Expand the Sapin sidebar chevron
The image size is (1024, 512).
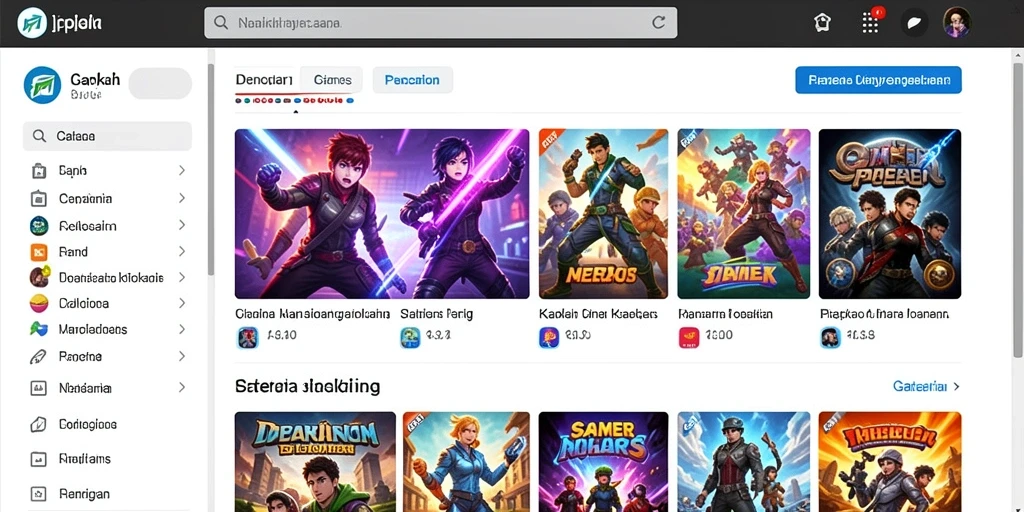point(182,170)
